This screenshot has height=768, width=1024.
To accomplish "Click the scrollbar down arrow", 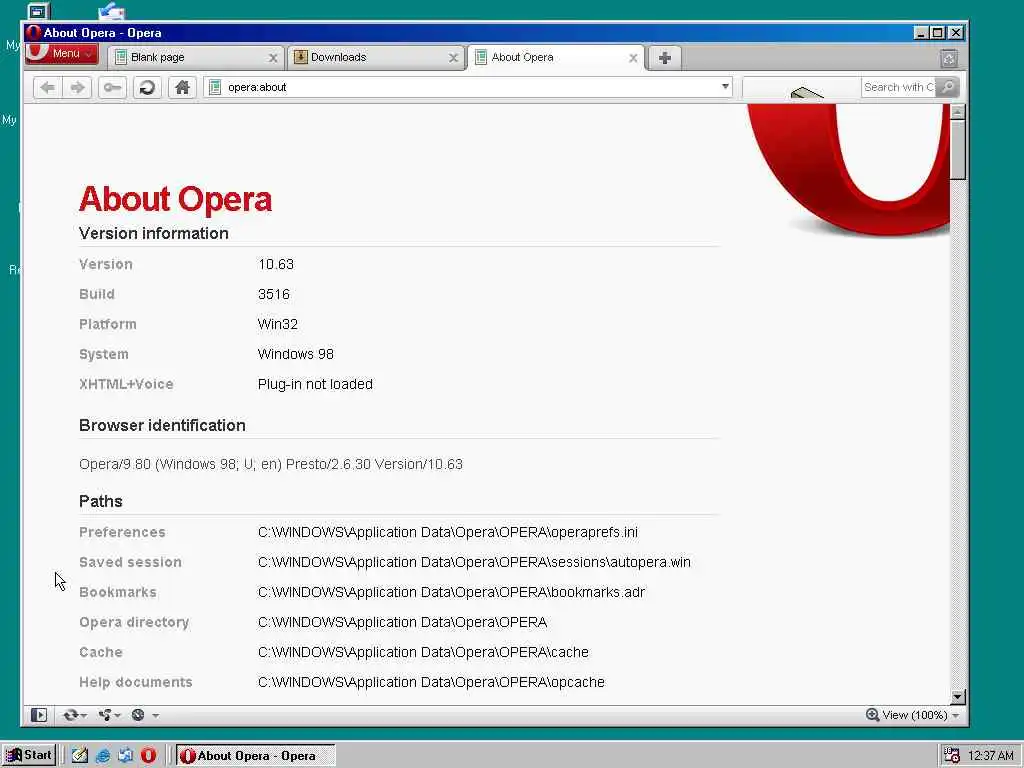I will coord(957,697).
